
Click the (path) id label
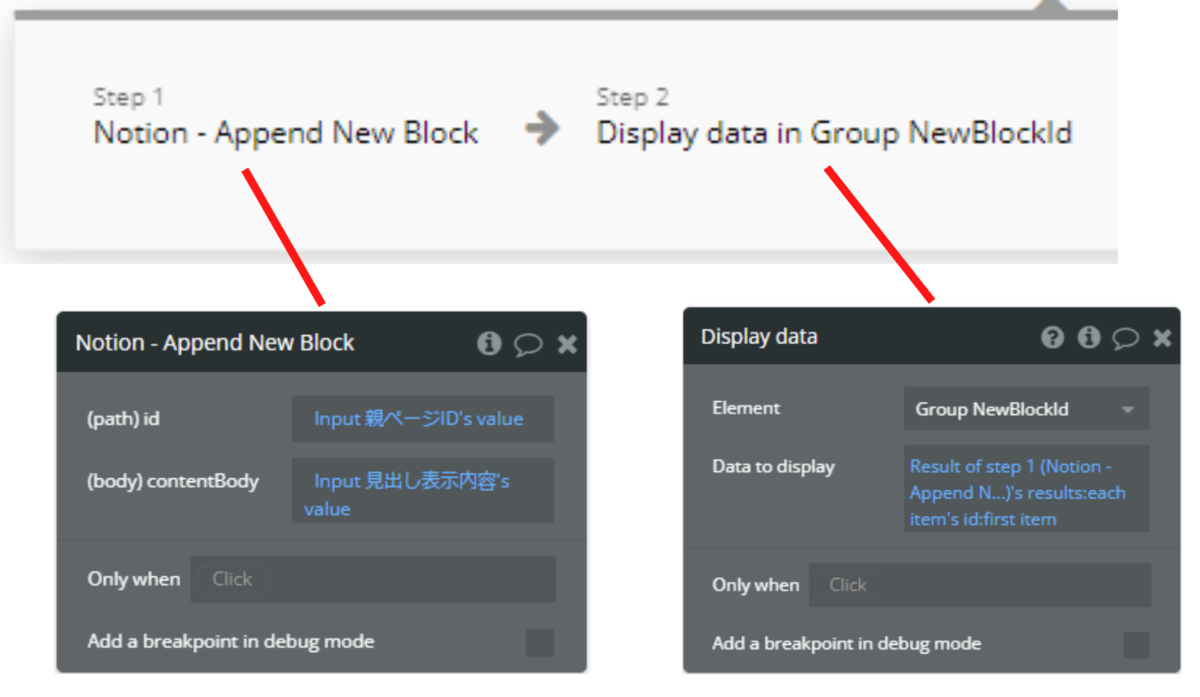123,419
